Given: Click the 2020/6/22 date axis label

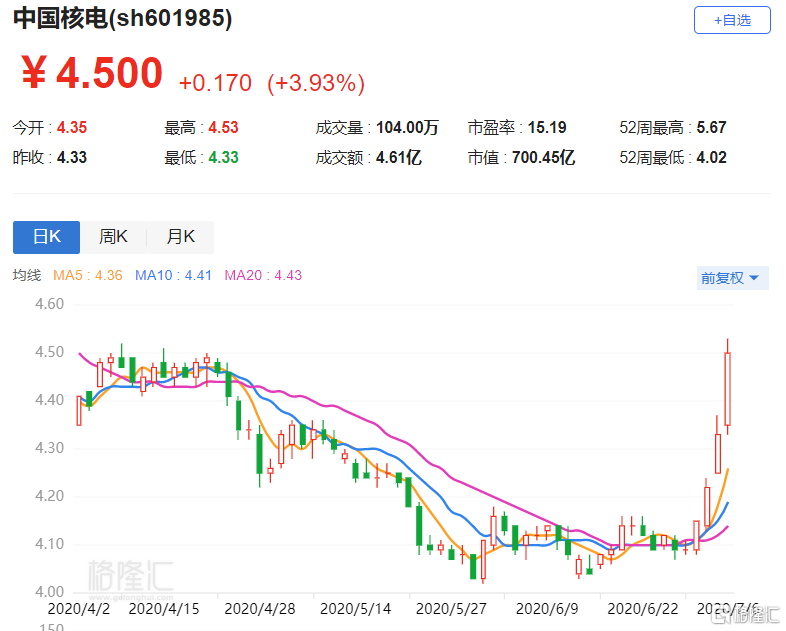Looking at the screenshot, I should point(643,609).
